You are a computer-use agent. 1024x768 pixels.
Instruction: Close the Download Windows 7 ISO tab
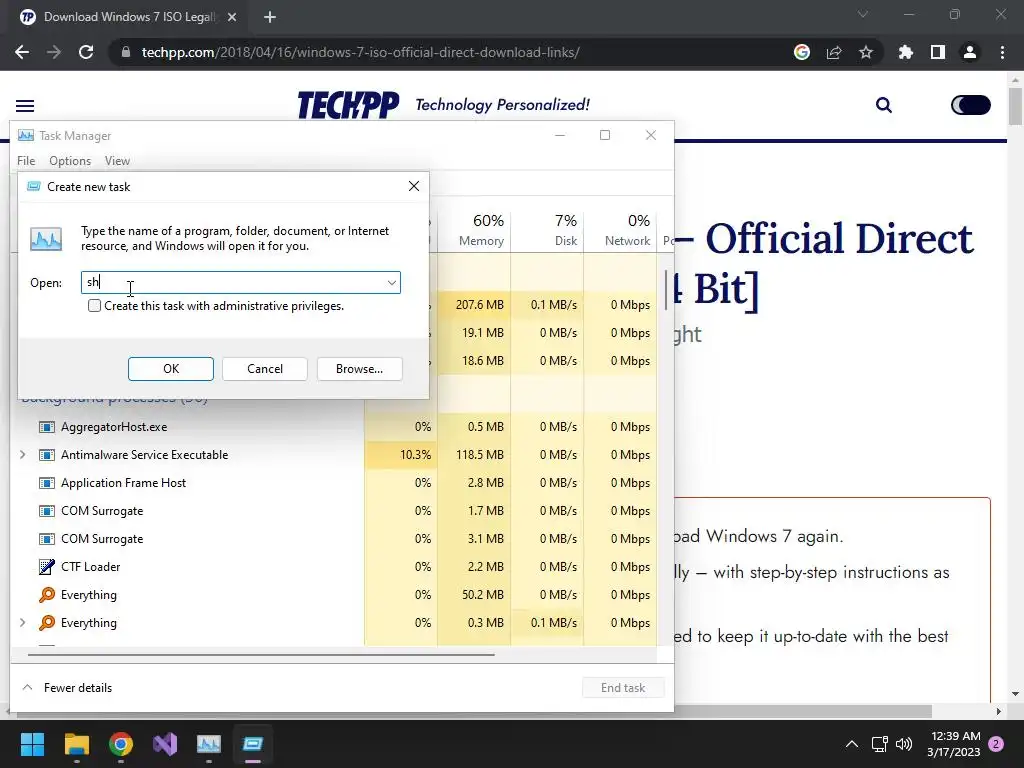click(232, 17)
